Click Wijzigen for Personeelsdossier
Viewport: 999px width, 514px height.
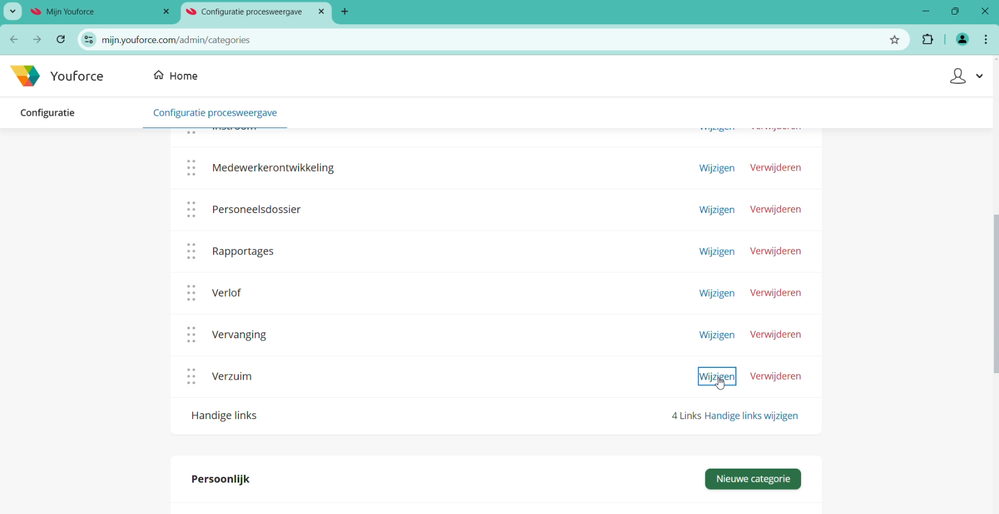717,210
